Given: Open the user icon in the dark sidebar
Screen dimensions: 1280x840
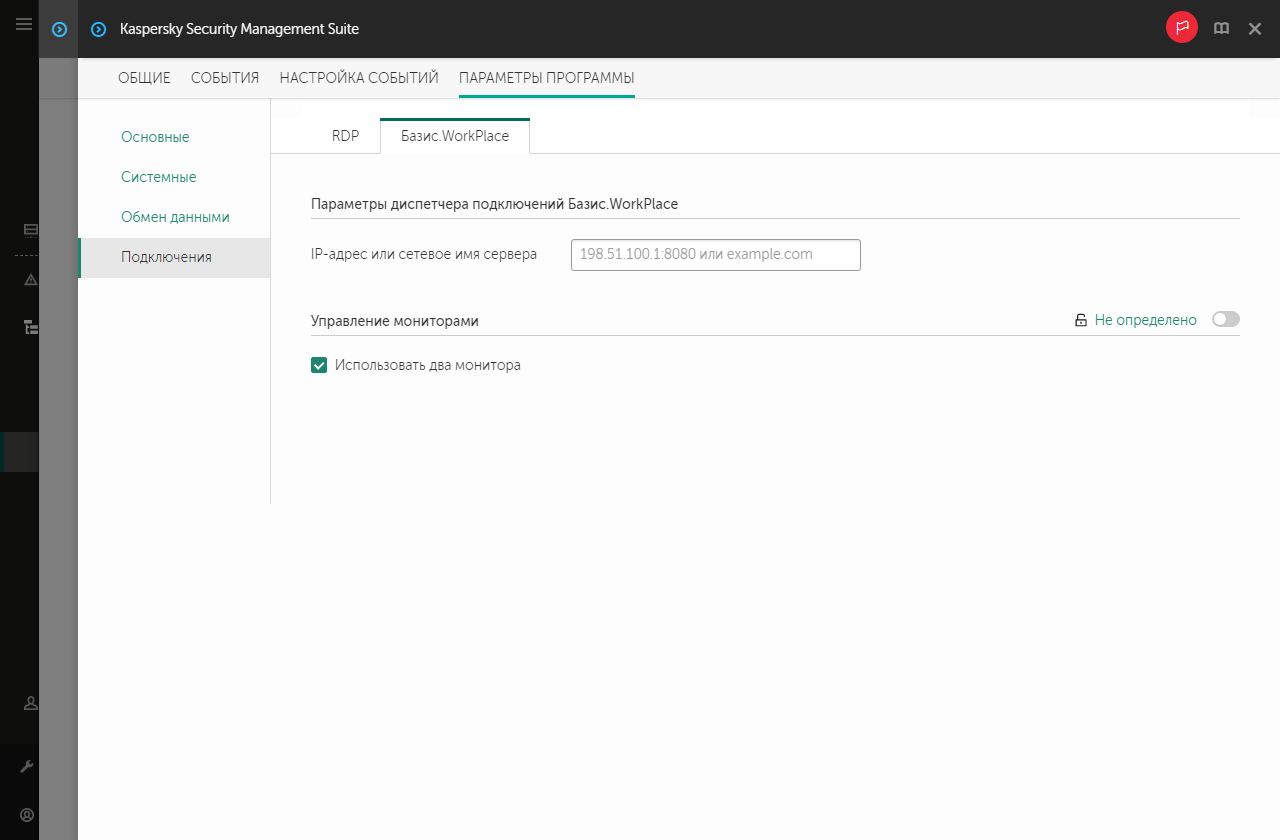Looking at the screenshot, I should pyautogui.click(x=30, y=703).
